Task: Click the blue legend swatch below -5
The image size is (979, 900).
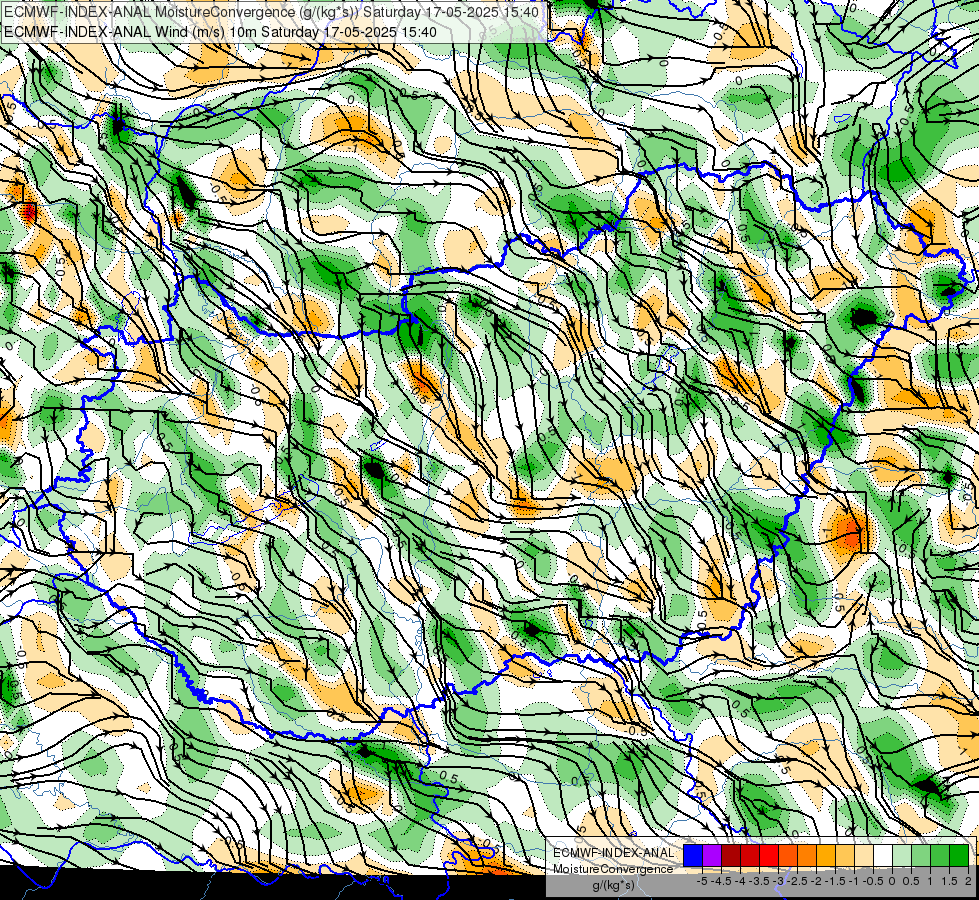Action: pos(693,855)
